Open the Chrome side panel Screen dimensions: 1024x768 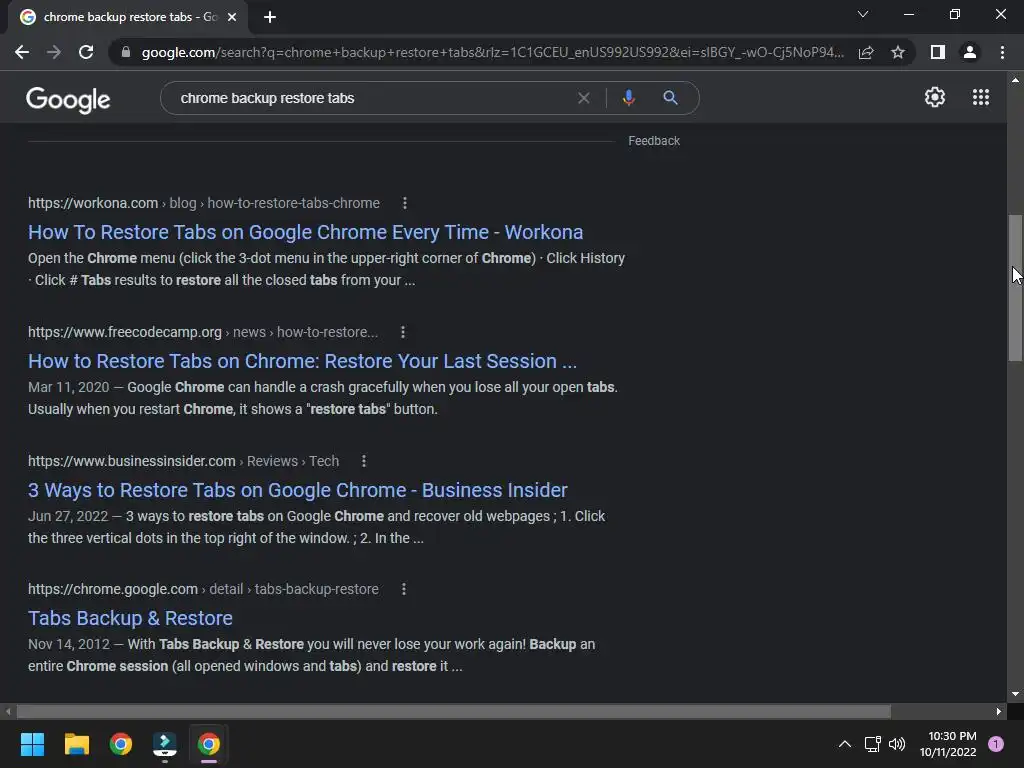click(938, 52)
